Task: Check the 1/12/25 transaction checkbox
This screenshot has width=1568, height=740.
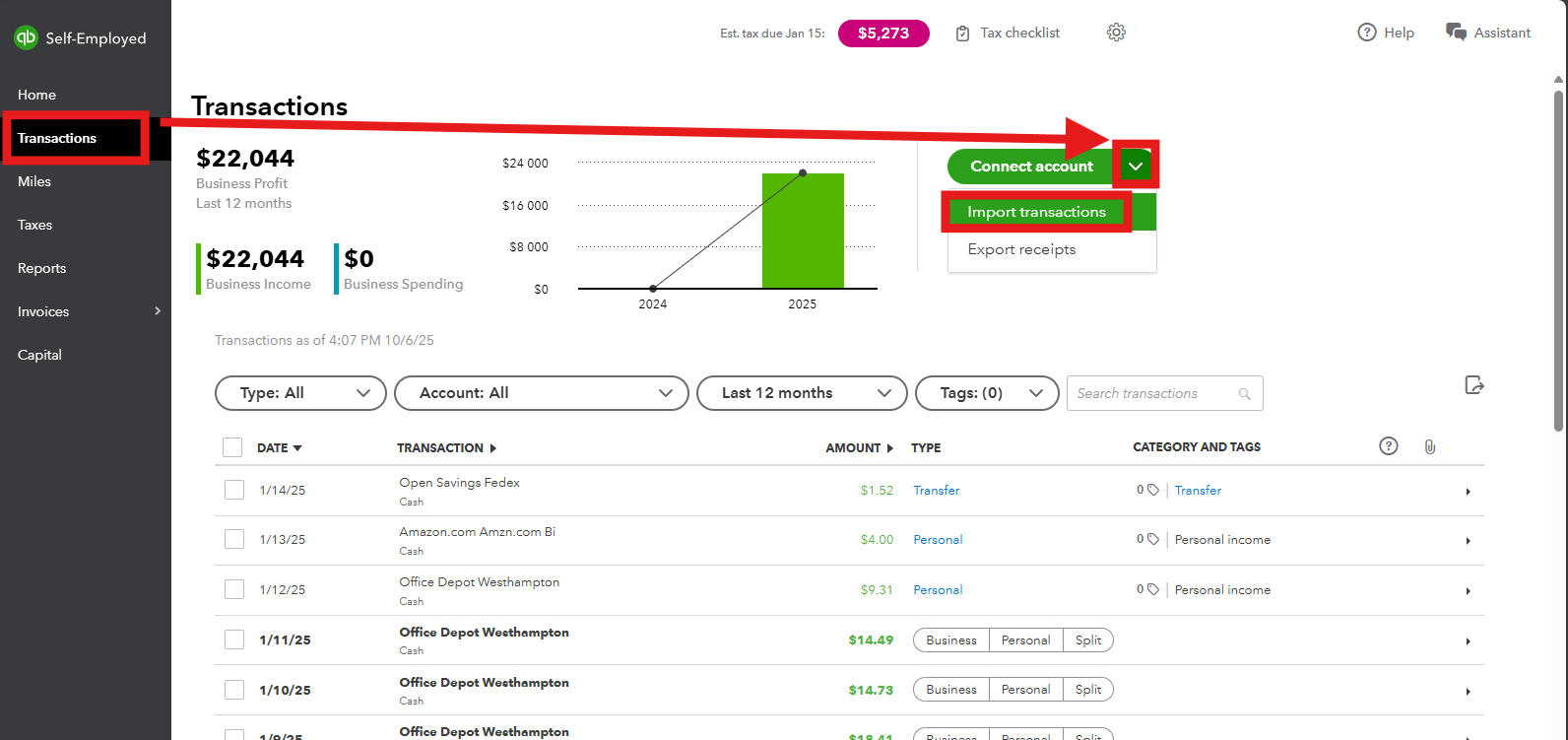Action: pos(234,589)
